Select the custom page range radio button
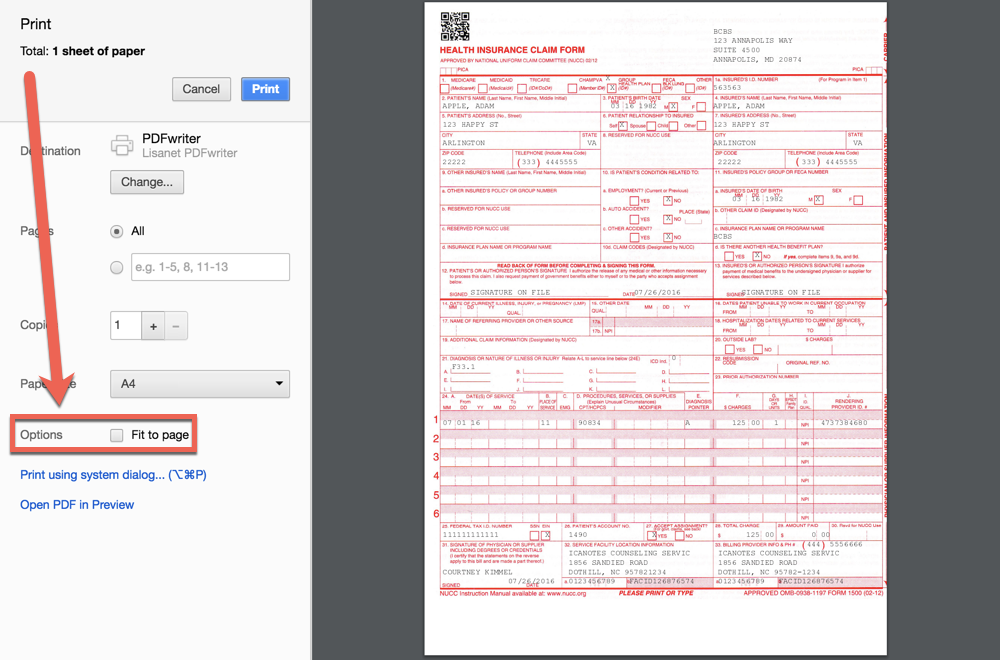 point(117,267)
